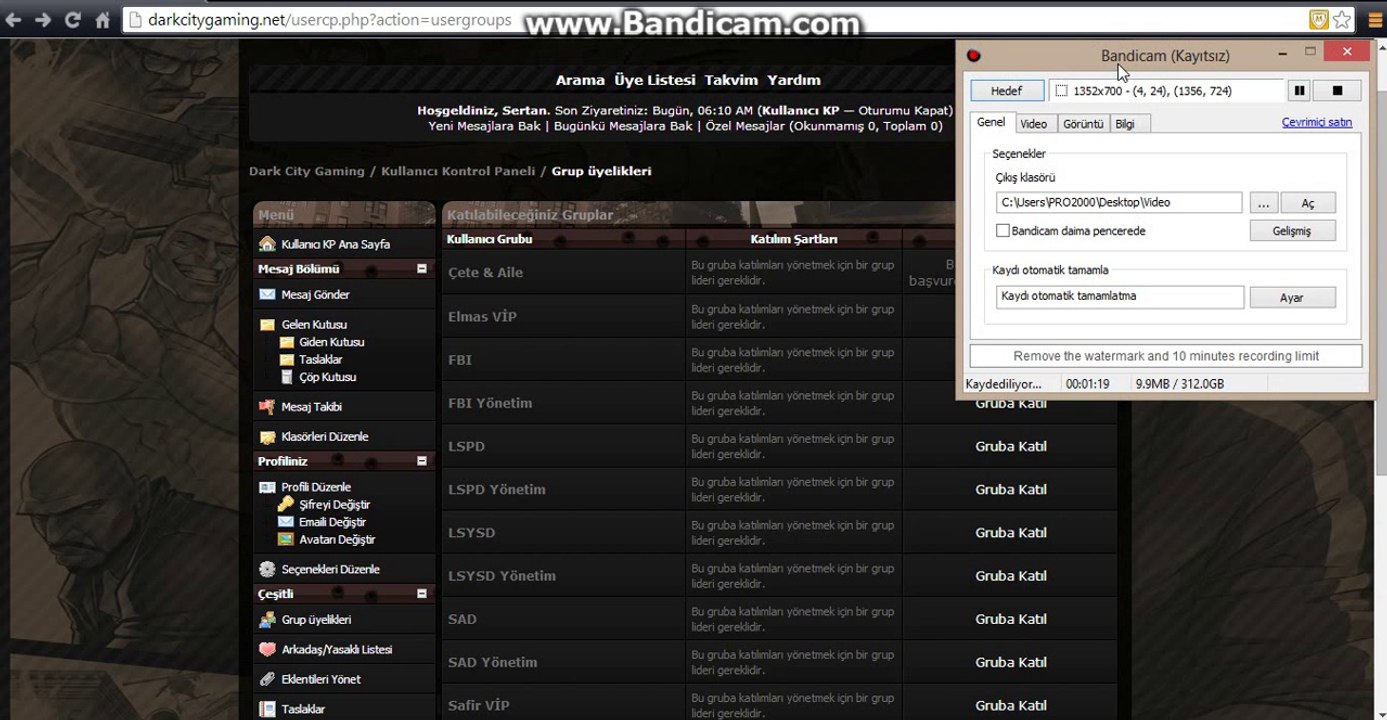
Task: Click the folder icon beside Gelen Kutusu
Action: pyautogui.click(x=267, y=325)
